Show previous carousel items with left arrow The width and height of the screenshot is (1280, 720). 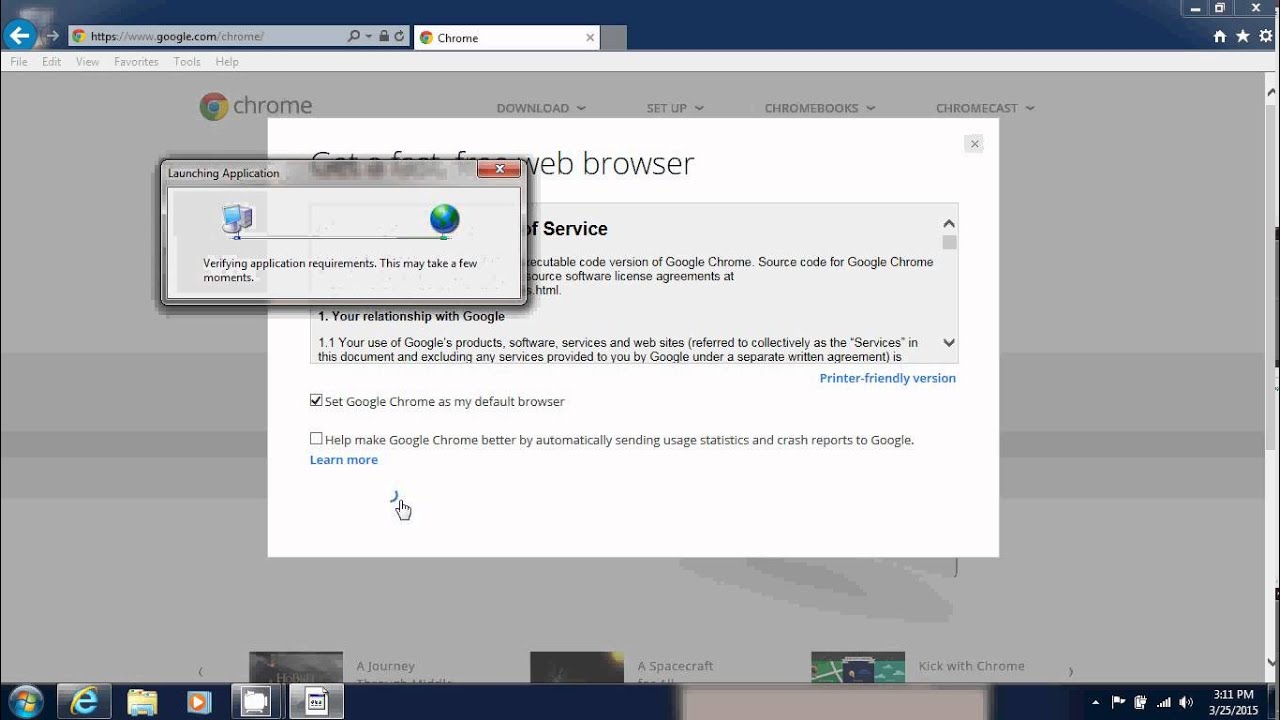pyautogui.click(x=200, y=671)
